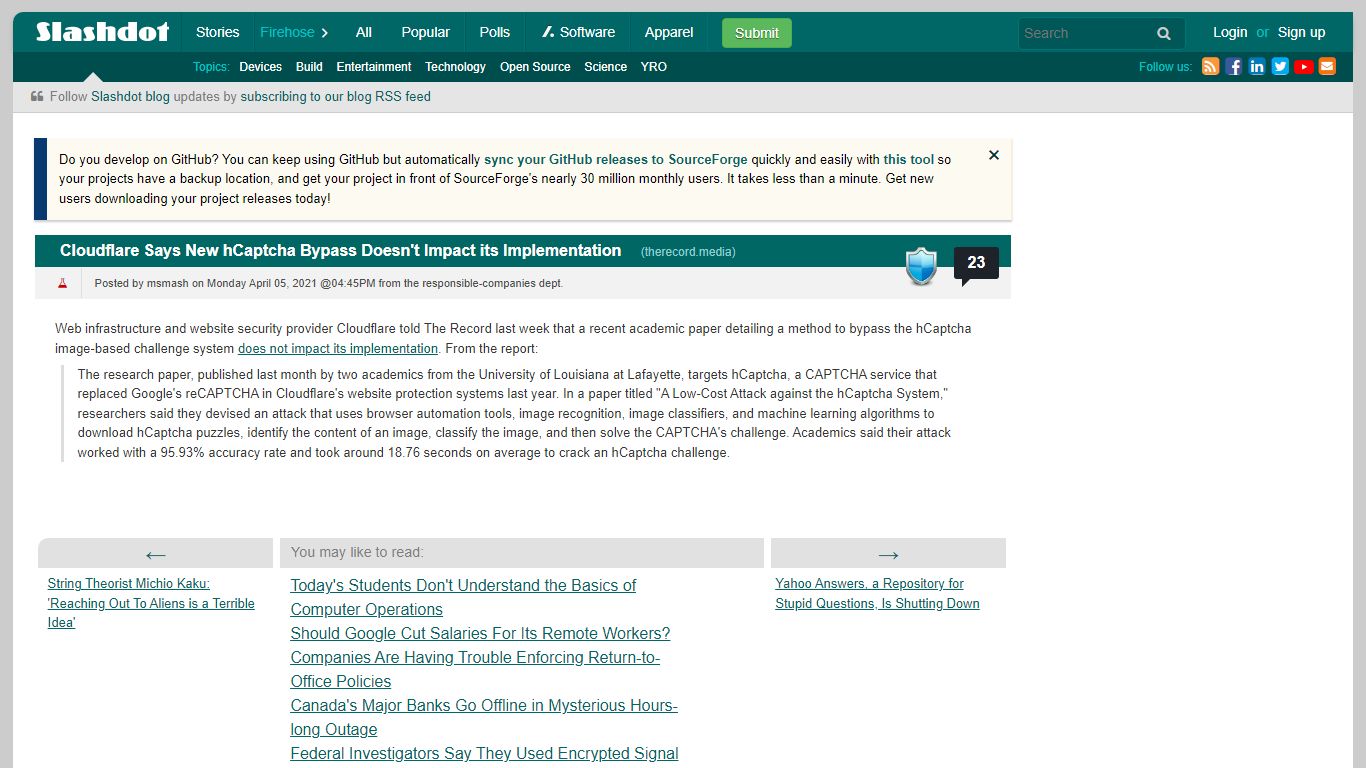Select the Technology topic
Viewport: 1366px width, 768px height.
click(x=455, y=67)
